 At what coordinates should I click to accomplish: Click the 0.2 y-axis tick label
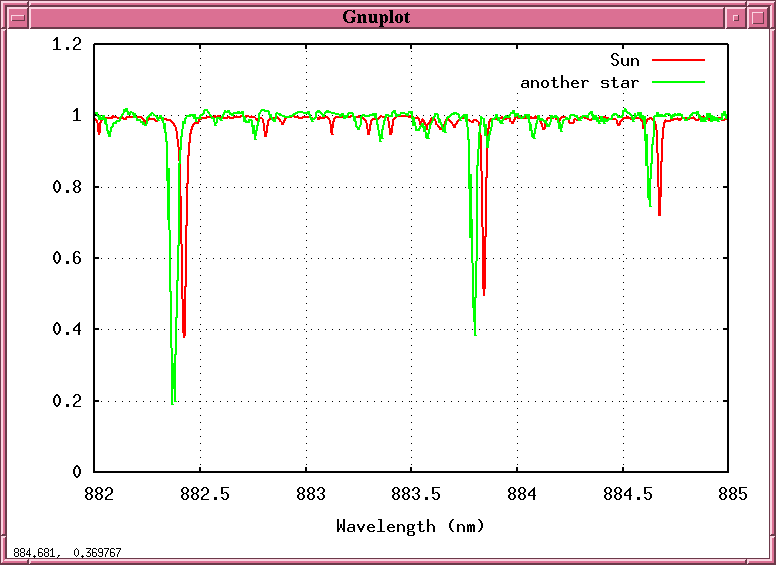click(x=70, y=401)
